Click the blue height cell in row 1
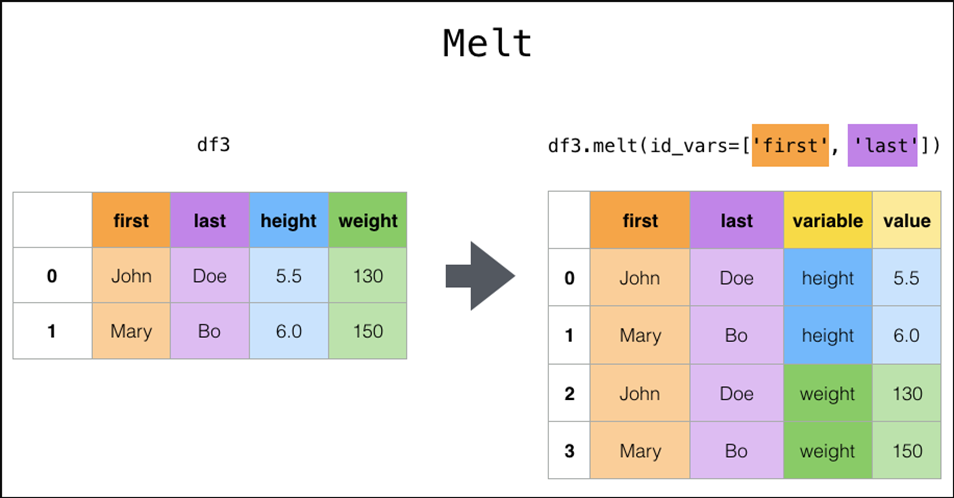 827,335
